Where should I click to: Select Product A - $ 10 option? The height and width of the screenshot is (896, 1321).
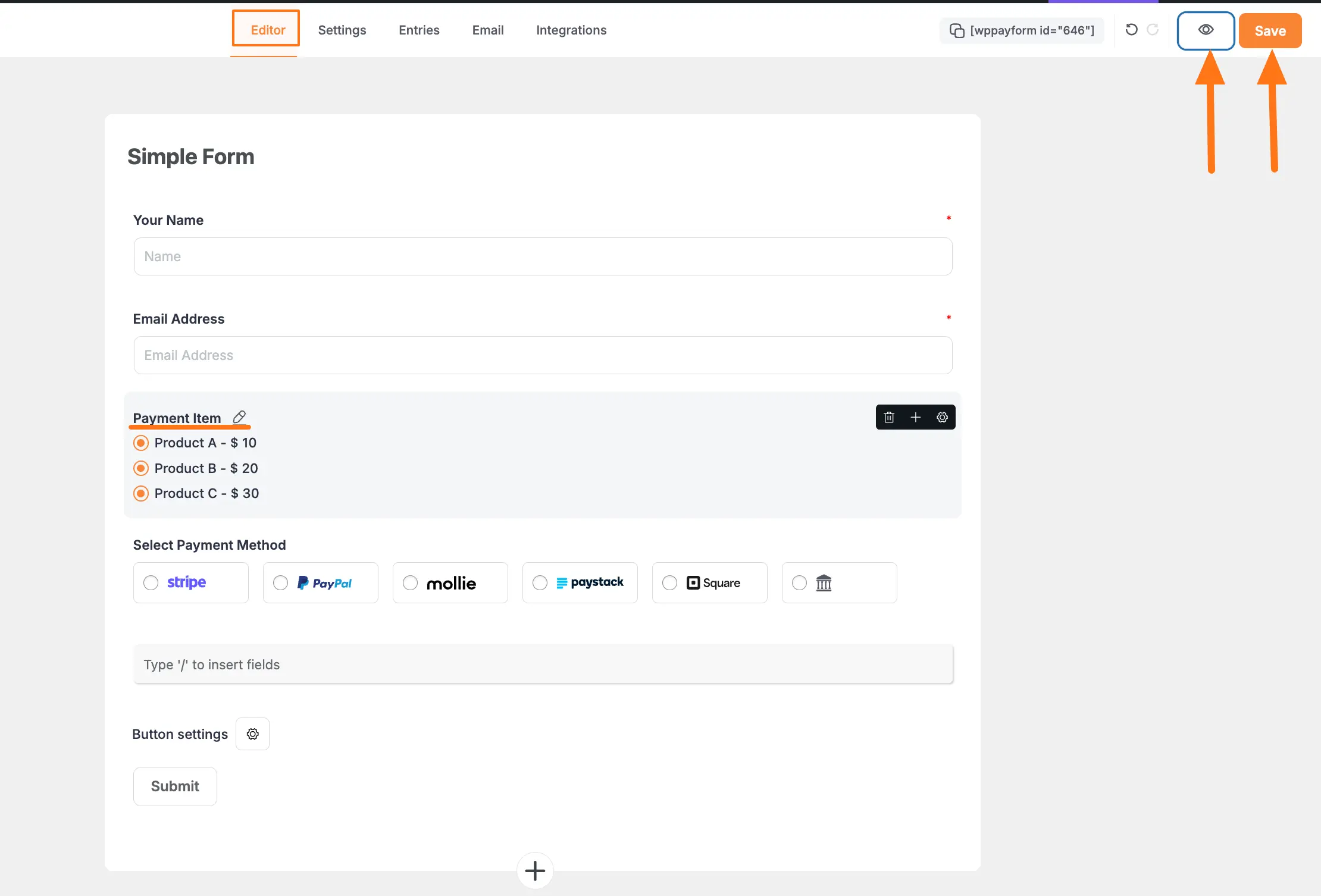click(141, 443)
